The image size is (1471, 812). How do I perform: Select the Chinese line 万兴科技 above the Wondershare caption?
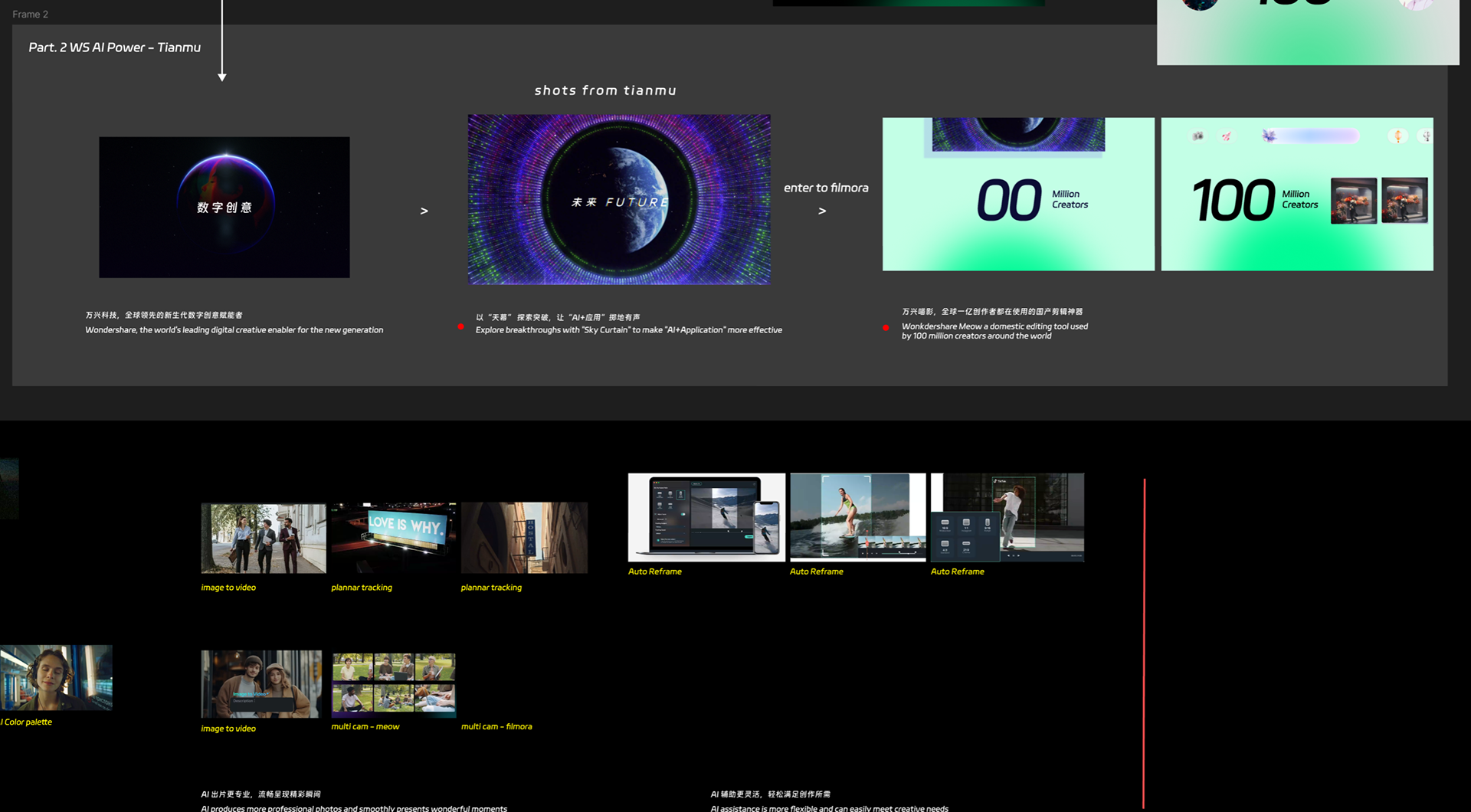tap(164, 315)
